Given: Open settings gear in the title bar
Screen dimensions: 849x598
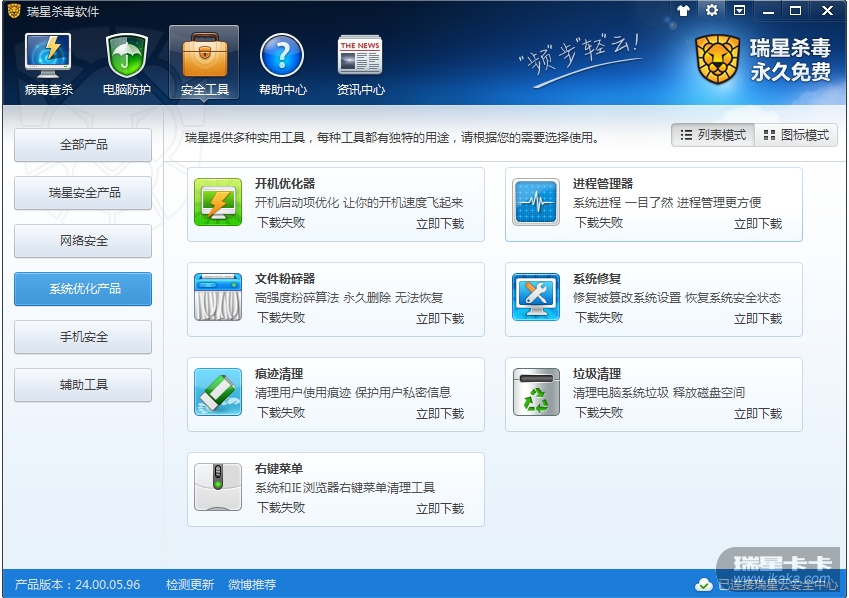Looking at the screenshot, I should [x=711, y=10].
